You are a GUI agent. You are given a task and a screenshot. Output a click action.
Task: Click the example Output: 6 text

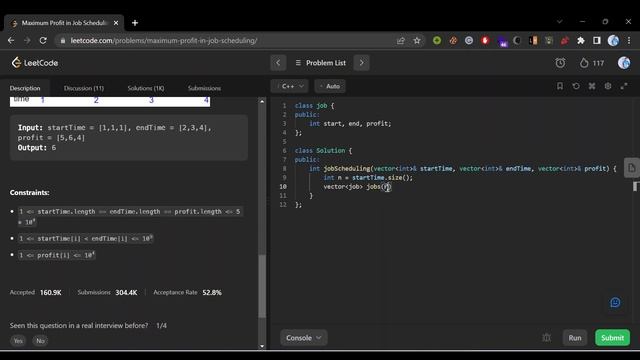click(x=37, y=148)
